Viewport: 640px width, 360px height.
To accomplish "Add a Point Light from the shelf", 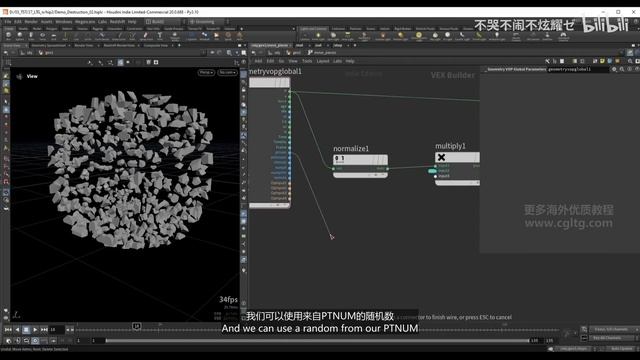I will tap(318, 36).
